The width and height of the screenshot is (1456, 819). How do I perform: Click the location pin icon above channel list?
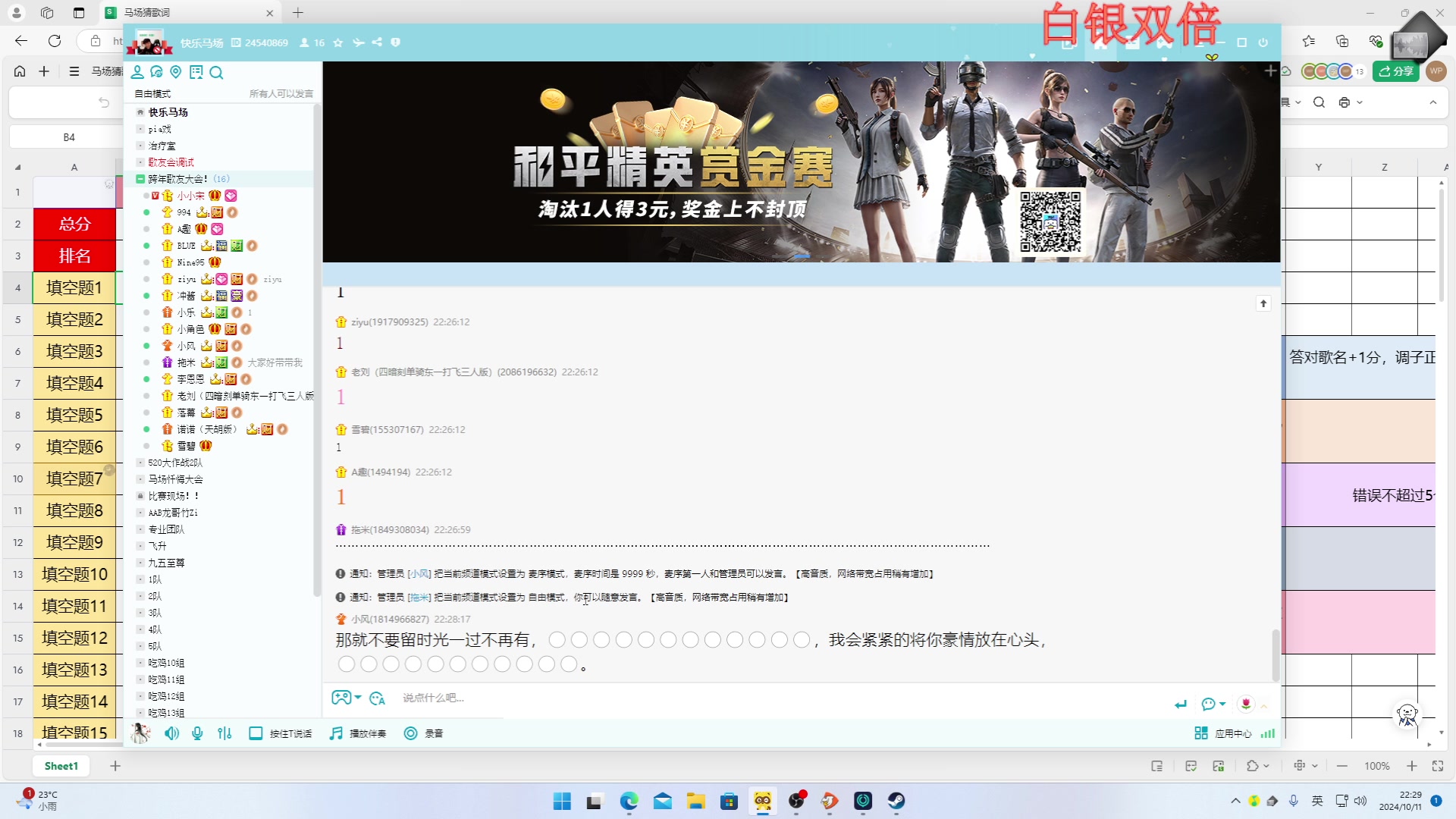coord(176,72)
